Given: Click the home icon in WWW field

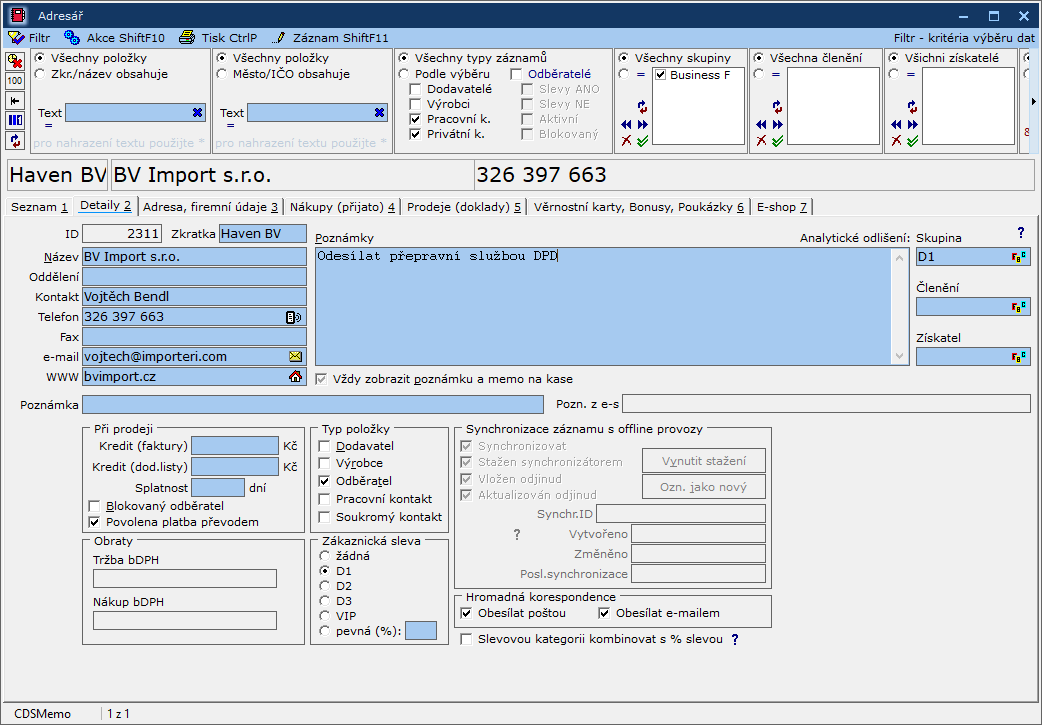Looking at the screenshot, I should click(296, 377).
